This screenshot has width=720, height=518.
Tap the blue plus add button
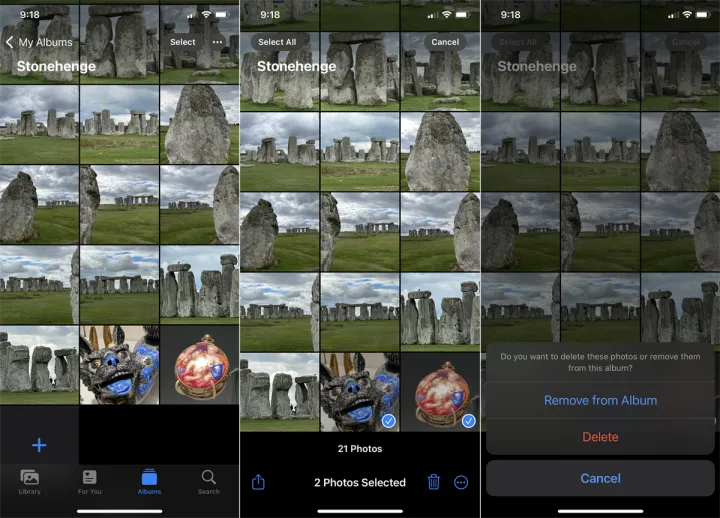[x=39, y=445]
